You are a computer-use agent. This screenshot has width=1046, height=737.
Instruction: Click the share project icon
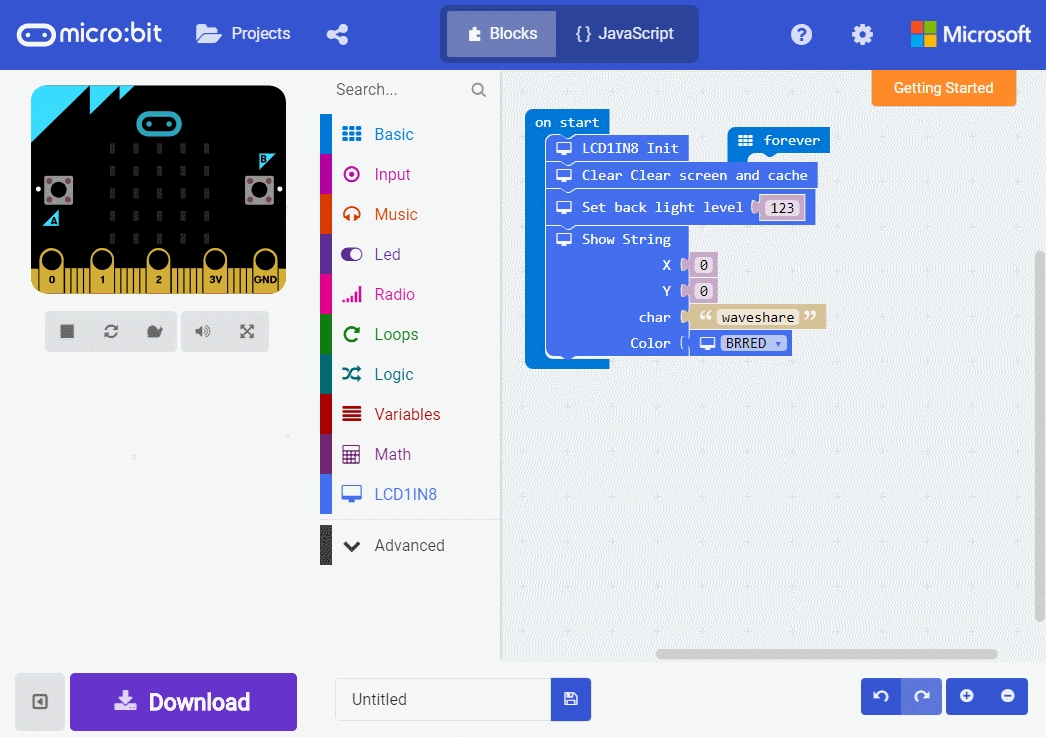(x=338, y=34)
